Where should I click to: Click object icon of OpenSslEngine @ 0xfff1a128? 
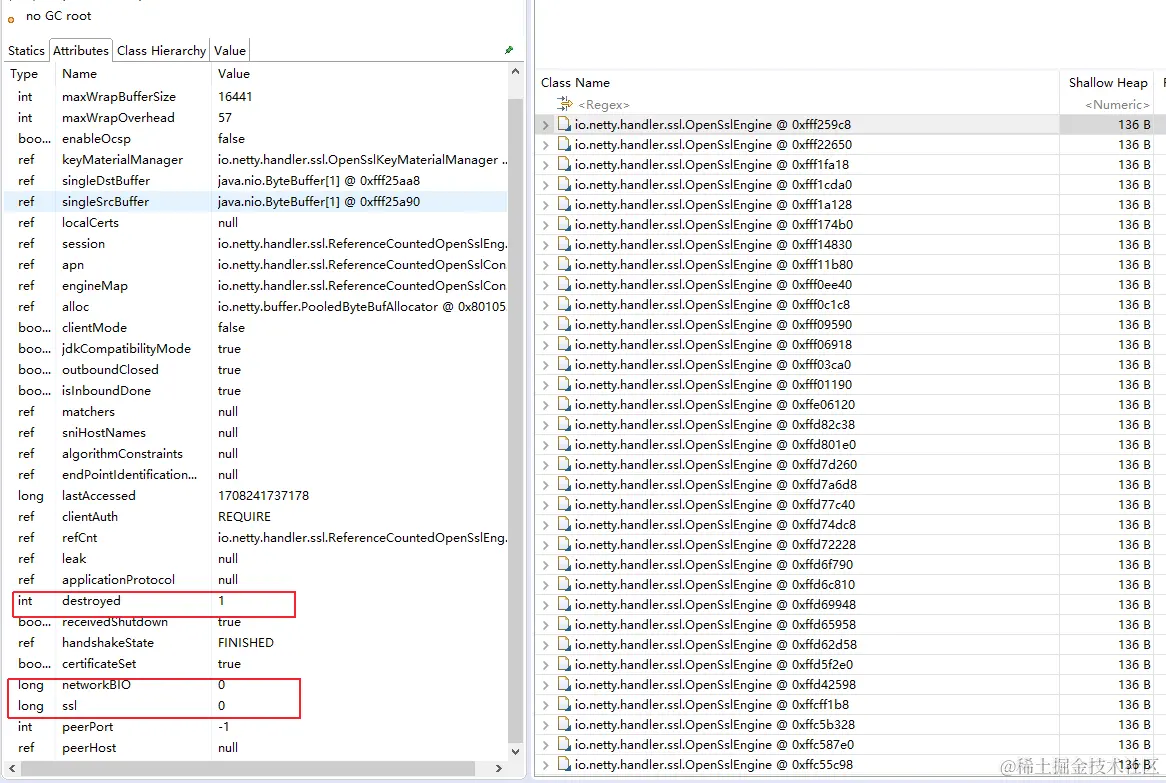point(564,204)
